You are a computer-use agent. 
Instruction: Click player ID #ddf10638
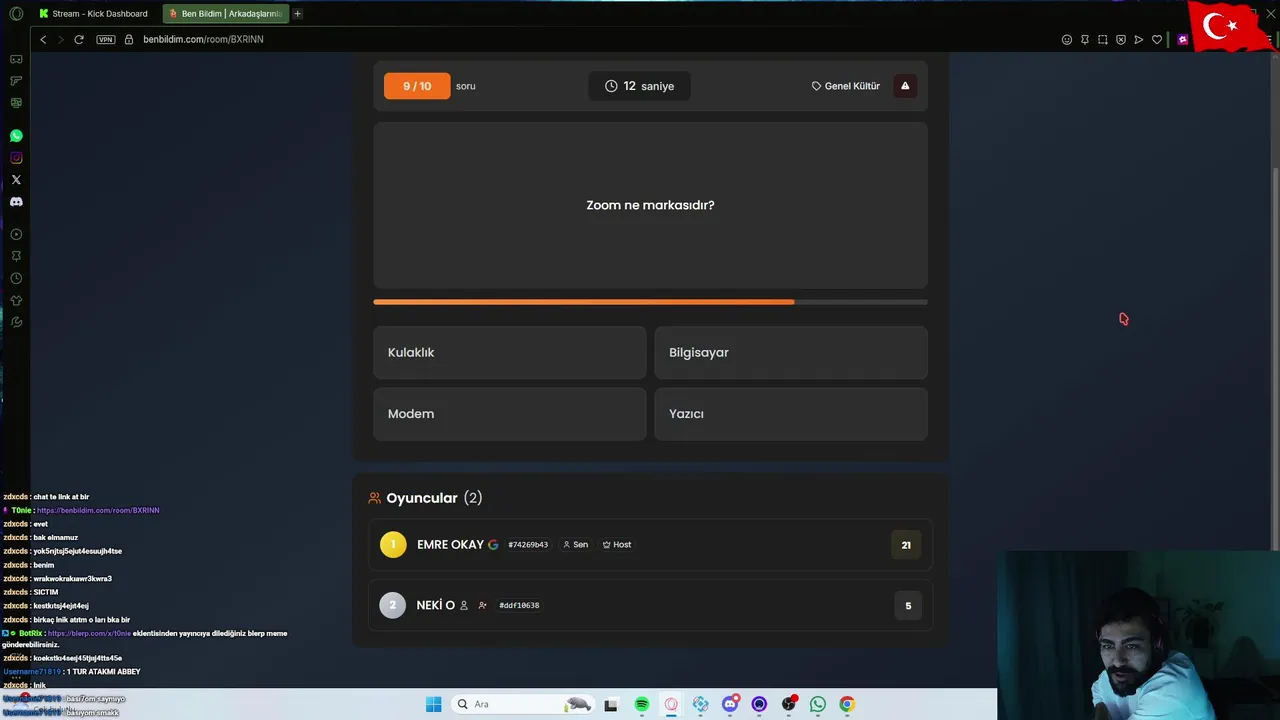coord(519,605)
